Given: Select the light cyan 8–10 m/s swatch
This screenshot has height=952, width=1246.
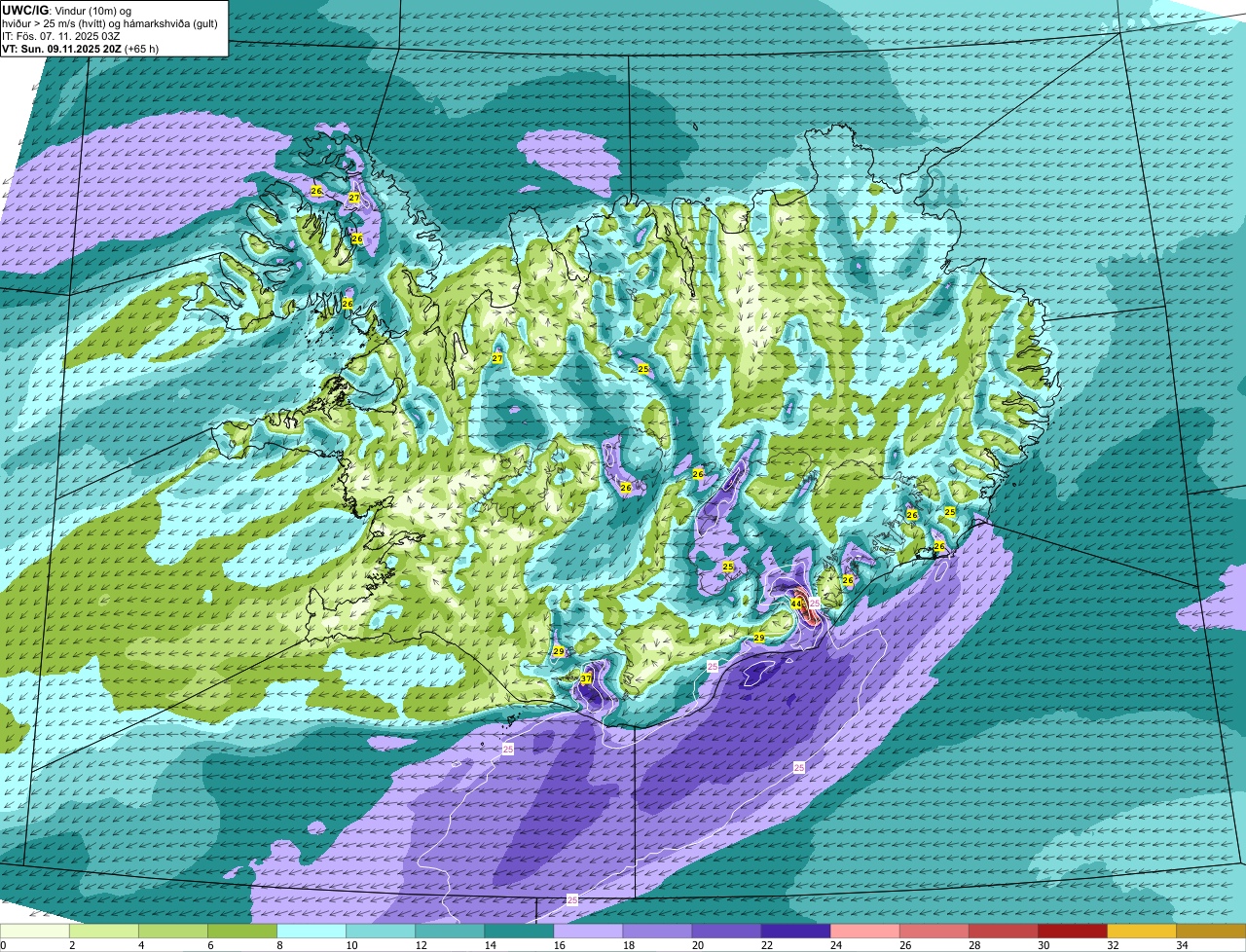Looking at the screenshot, I should point(311,932).
